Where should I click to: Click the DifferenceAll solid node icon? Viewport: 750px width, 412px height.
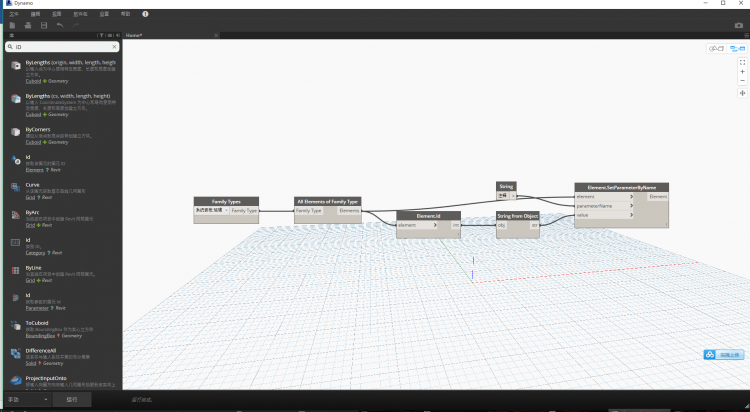16,353
